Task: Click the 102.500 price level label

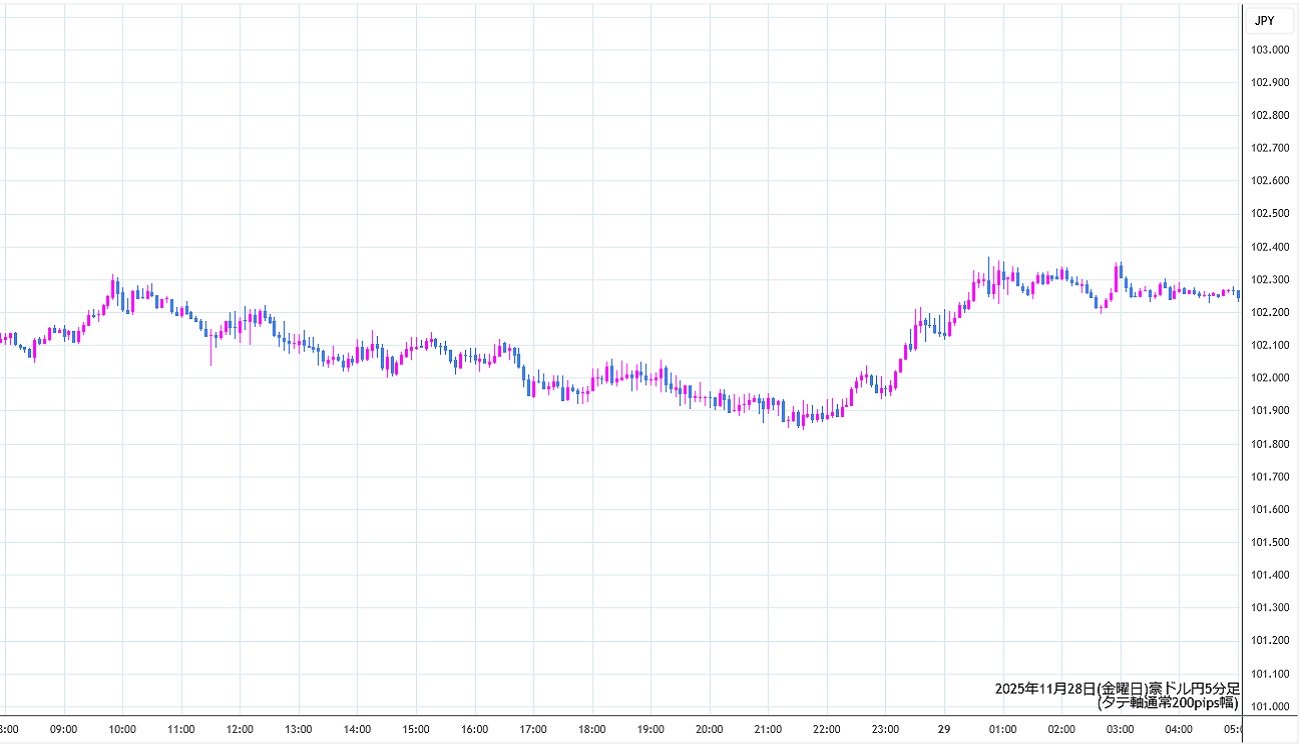Action: click(x=1269, y=214)
